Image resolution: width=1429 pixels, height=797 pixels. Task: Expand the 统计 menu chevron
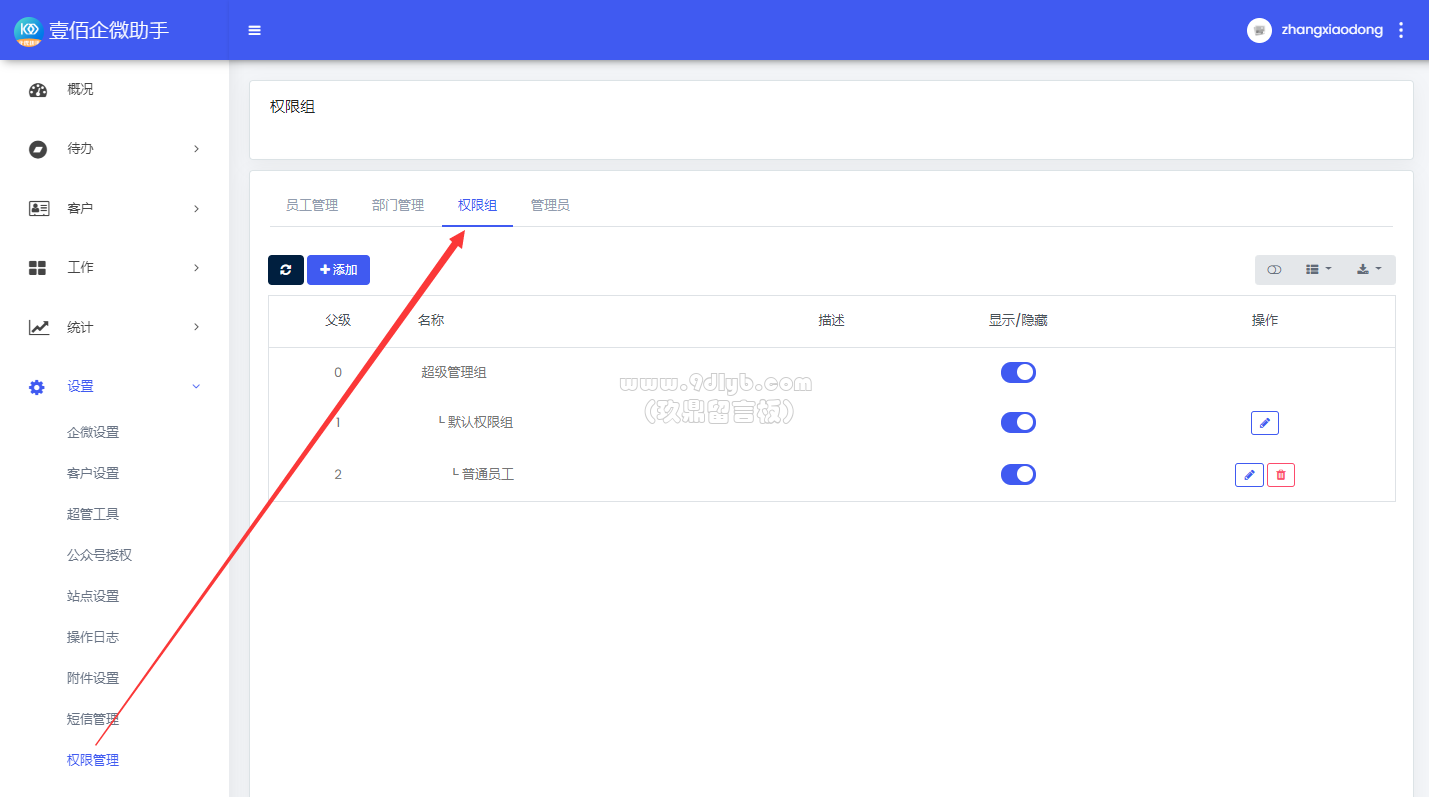click(x=196, y=327)
